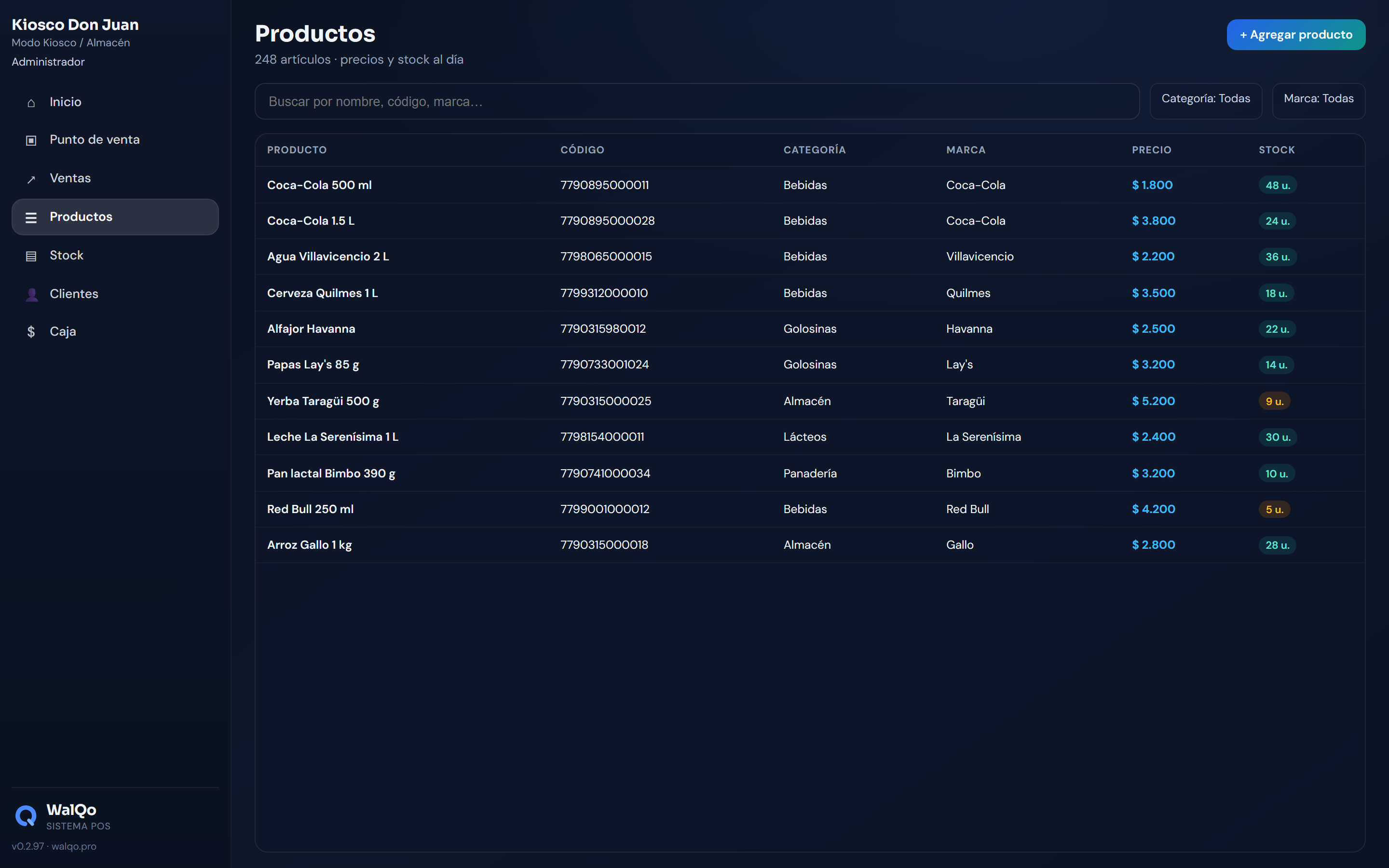Click the 28 u. stock badge
Viewport: 1389px width, 868px height.
(1277, 545)
